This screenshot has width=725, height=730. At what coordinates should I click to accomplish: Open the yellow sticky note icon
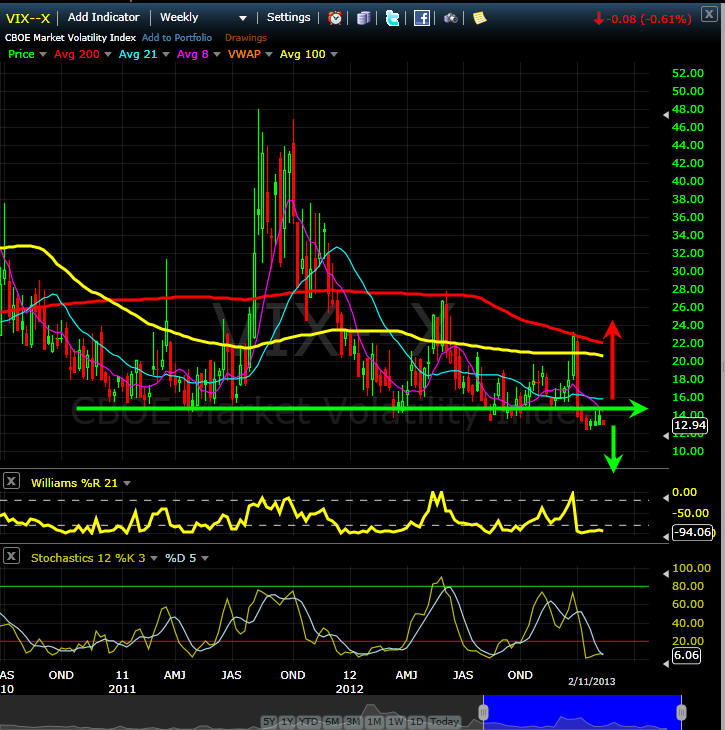tap(480, 18)
